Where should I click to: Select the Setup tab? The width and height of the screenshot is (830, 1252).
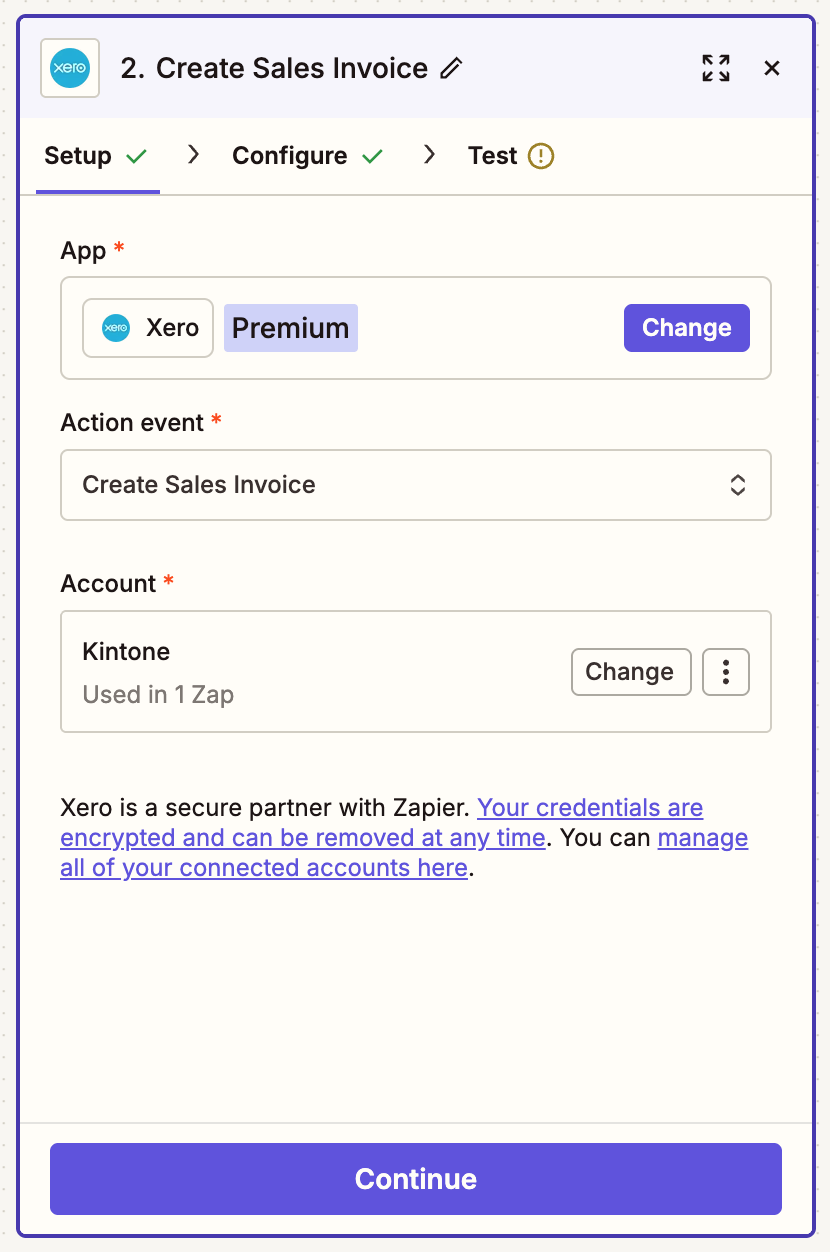coord(78,155)
